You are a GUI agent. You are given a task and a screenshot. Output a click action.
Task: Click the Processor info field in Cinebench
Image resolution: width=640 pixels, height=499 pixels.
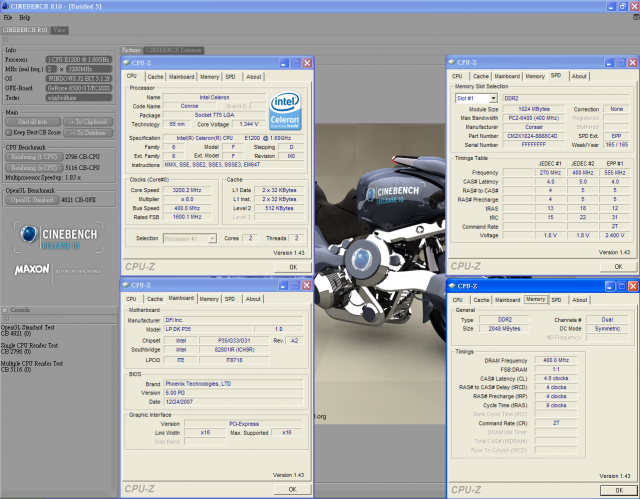point(79,60)
